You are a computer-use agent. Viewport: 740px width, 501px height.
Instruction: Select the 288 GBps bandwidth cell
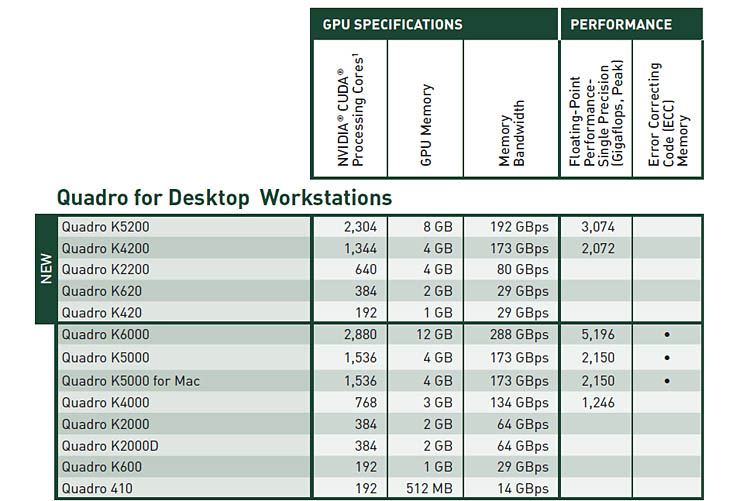coord(519,336)
